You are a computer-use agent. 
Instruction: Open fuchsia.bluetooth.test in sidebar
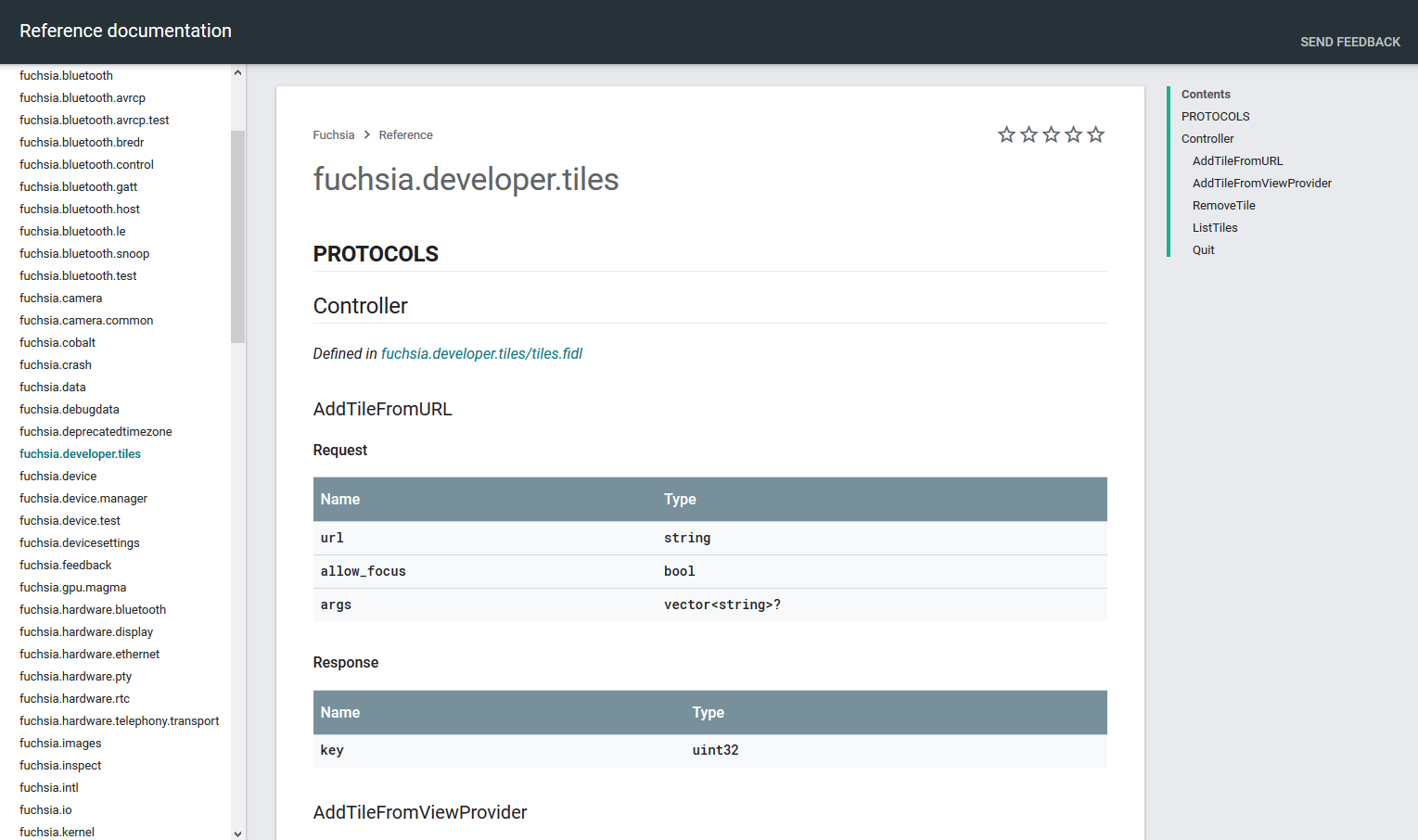(78, 275)
